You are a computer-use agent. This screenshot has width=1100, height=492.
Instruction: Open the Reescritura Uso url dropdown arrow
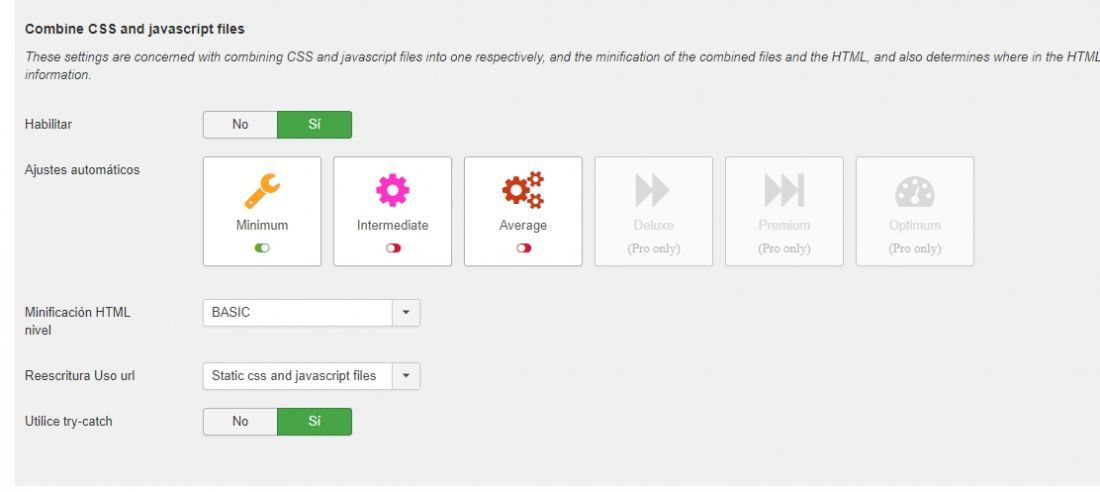[405, 376]
